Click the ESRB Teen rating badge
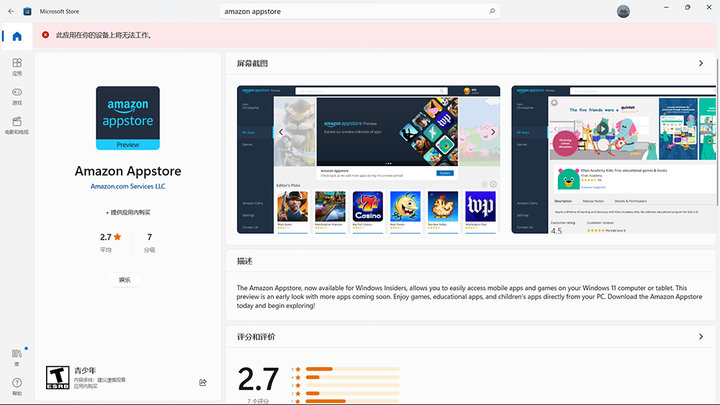720x405 pixels. tap(57, 377)
